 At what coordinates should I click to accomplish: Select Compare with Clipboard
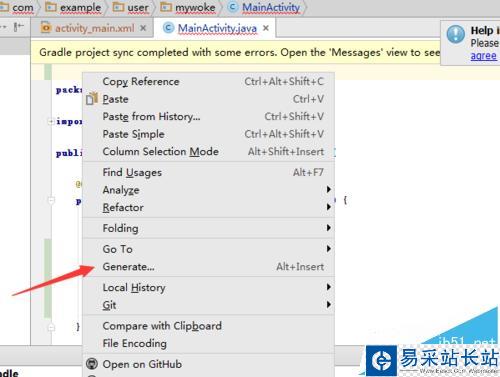(208, 326)
